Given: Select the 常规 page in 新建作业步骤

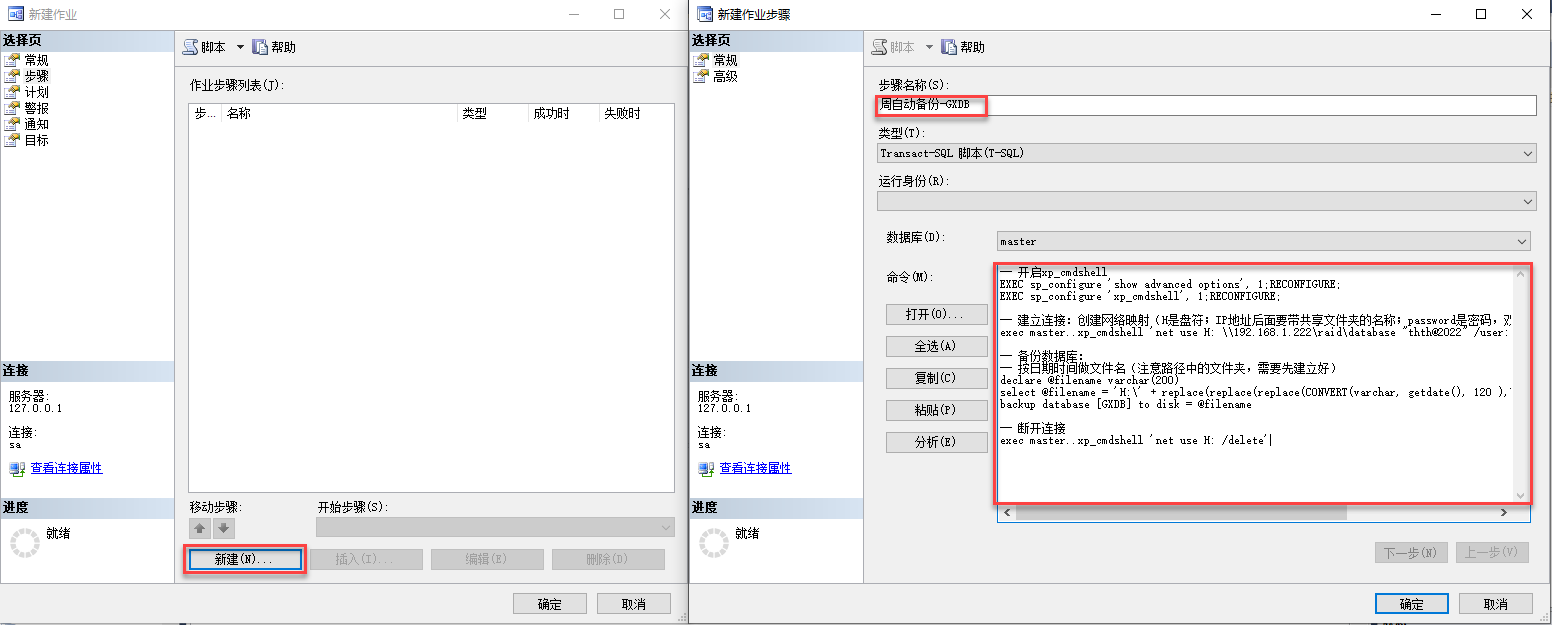Looking at the screenshot, I should tap(725, 60).
